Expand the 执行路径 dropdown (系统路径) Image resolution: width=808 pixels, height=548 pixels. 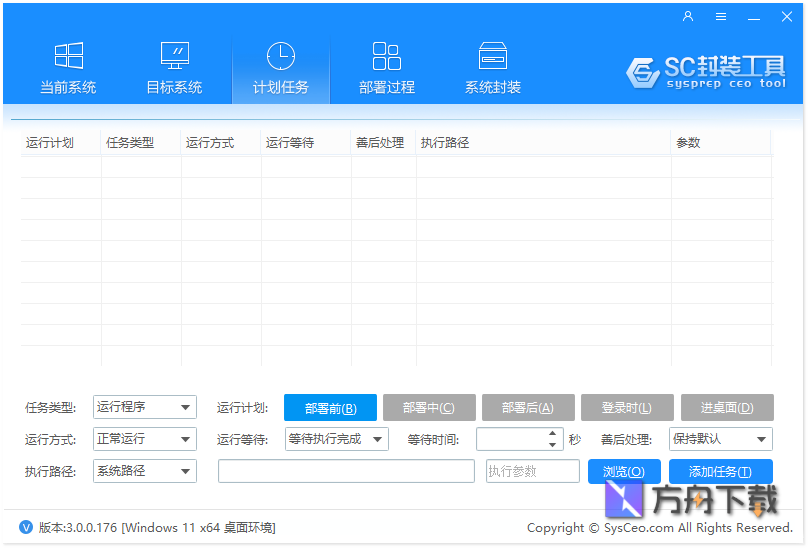click(145, 471)
